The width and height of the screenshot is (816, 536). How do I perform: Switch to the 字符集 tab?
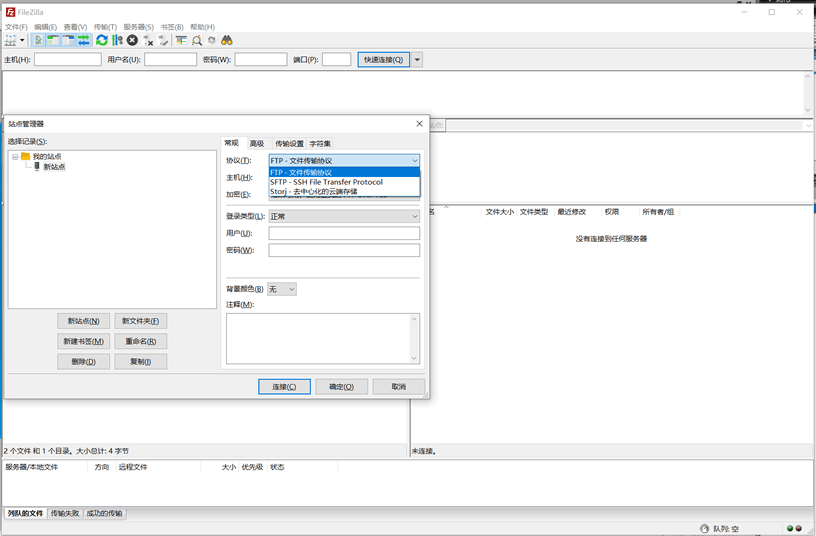[320, 144]
